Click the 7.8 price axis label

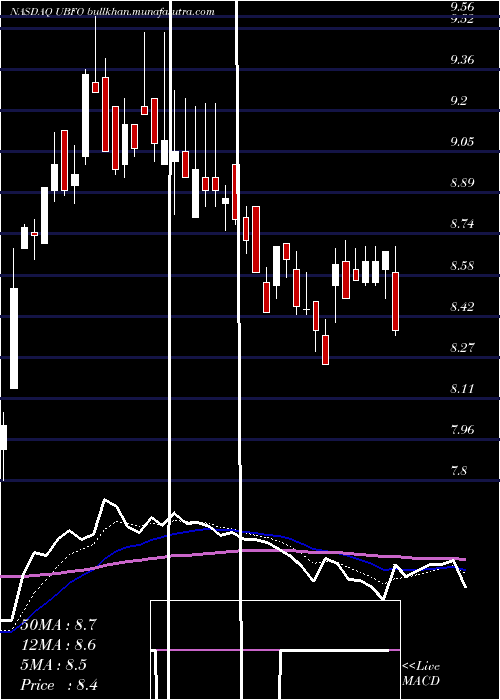(459, 471)
